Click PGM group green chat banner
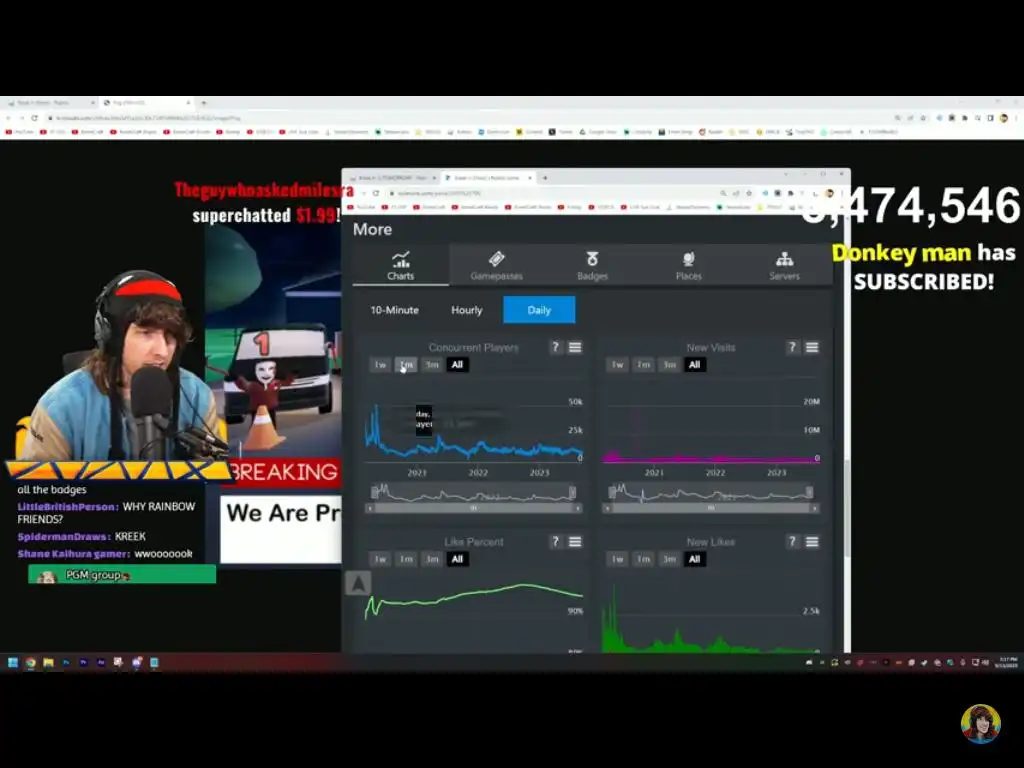 coord(122,575)
